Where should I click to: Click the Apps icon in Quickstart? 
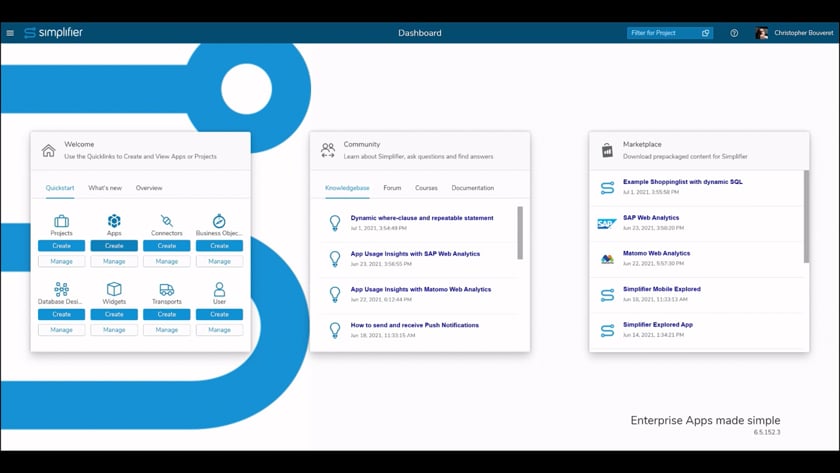[x=114, y=221]
